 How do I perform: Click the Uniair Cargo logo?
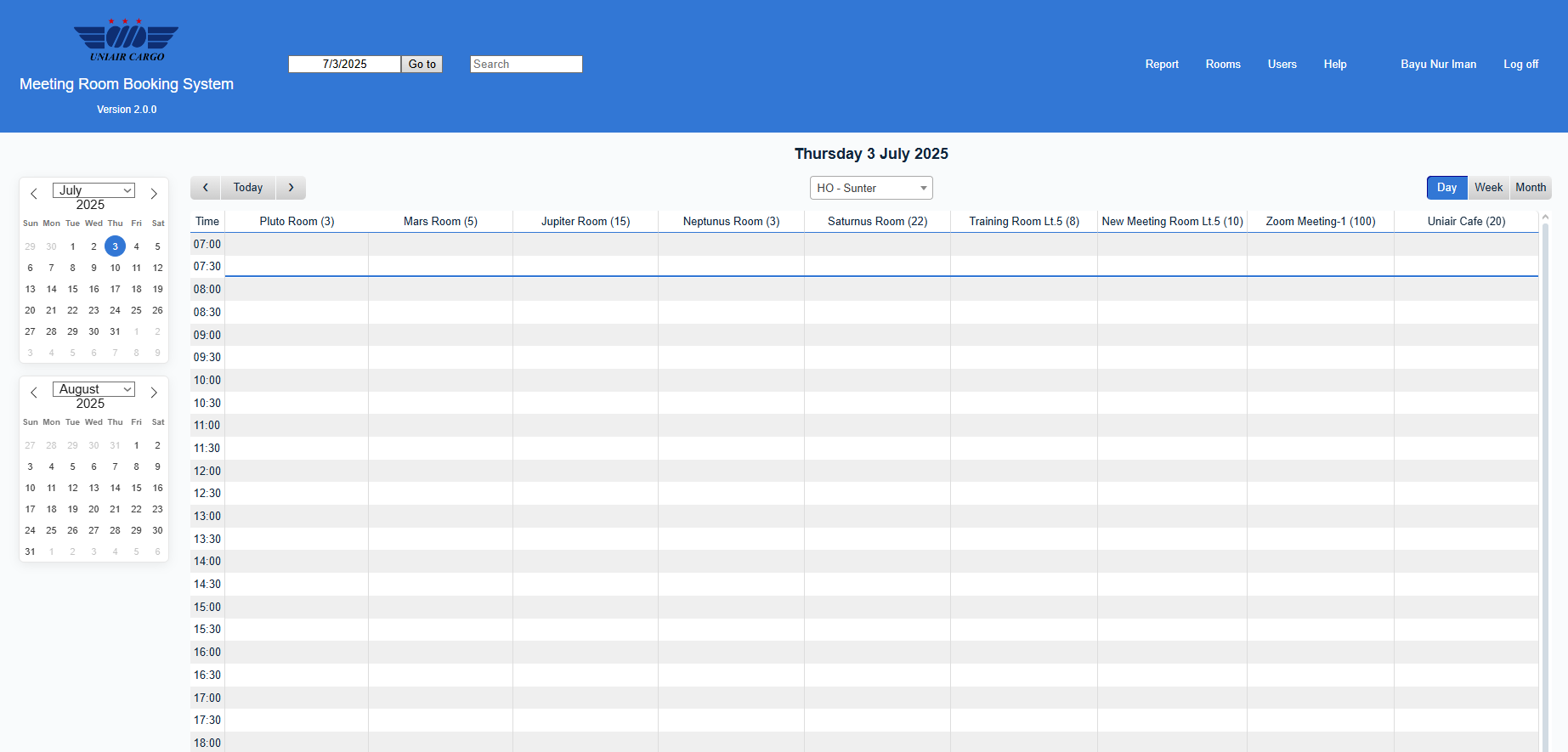coord(126,40)
